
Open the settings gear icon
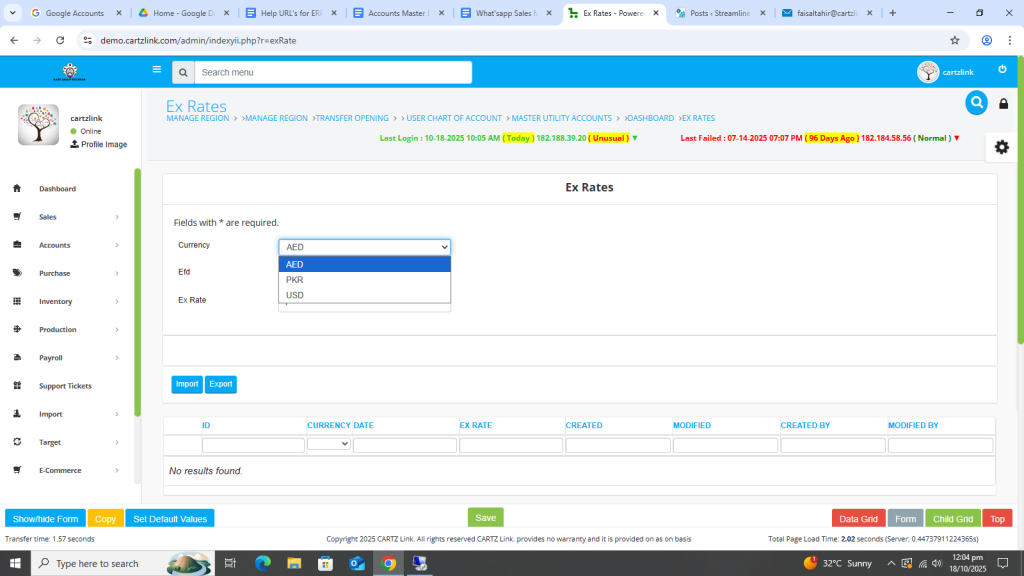tap(1001, 147)
